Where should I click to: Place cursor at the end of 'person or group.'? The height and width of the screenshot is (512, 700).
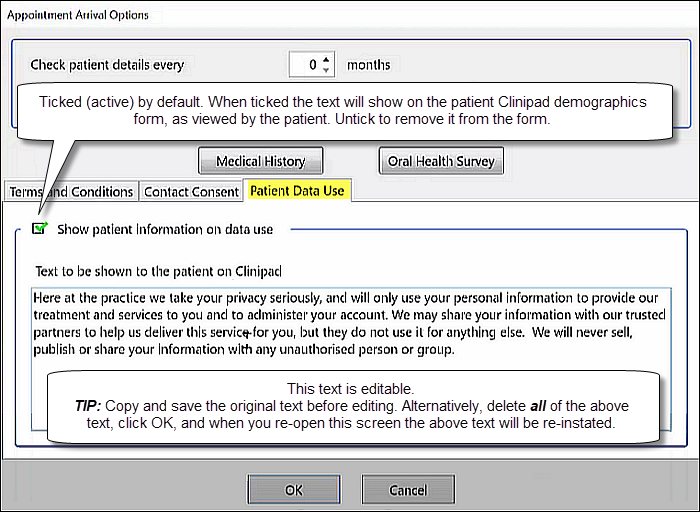[x=456, y=350]
